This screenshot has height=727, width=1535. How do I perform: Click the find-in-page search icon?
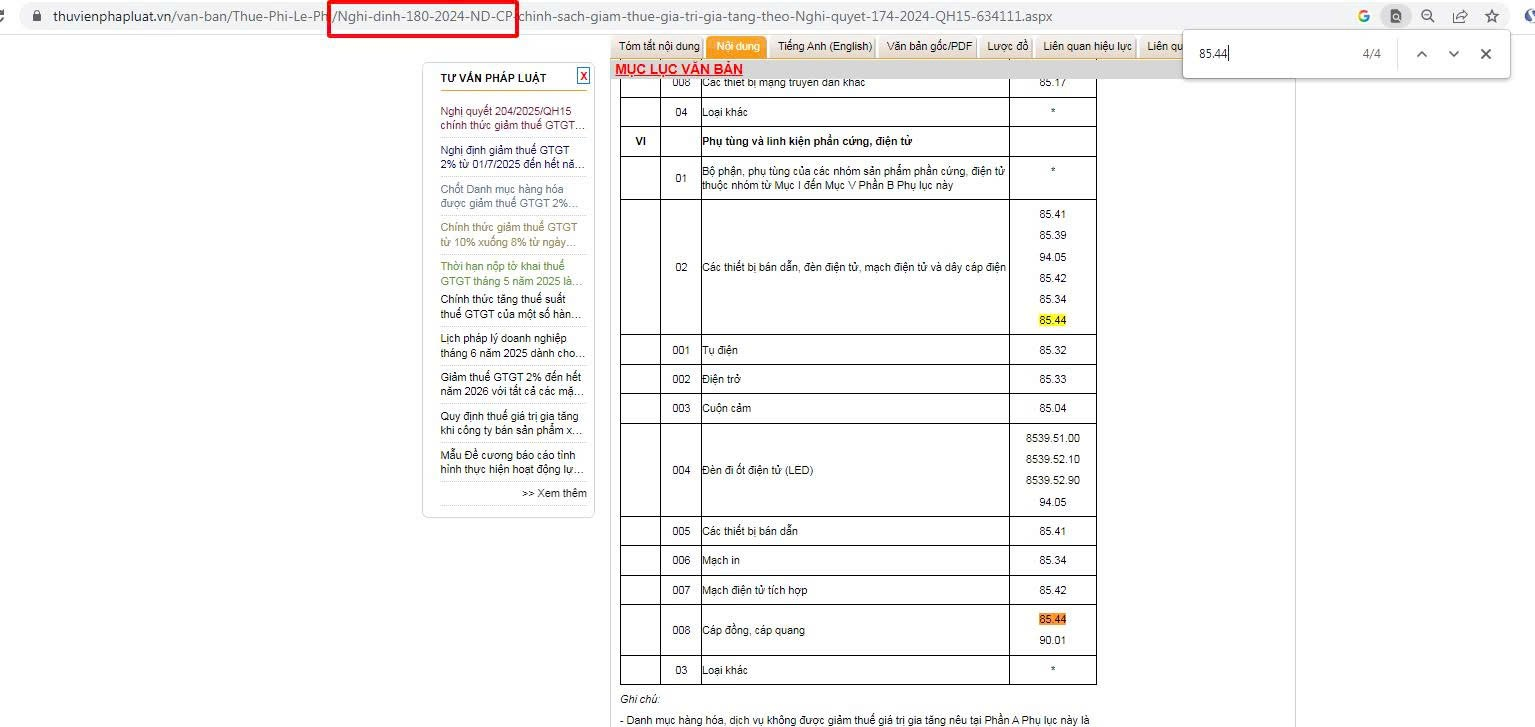pyautogui.click(x=1395, y=16)
